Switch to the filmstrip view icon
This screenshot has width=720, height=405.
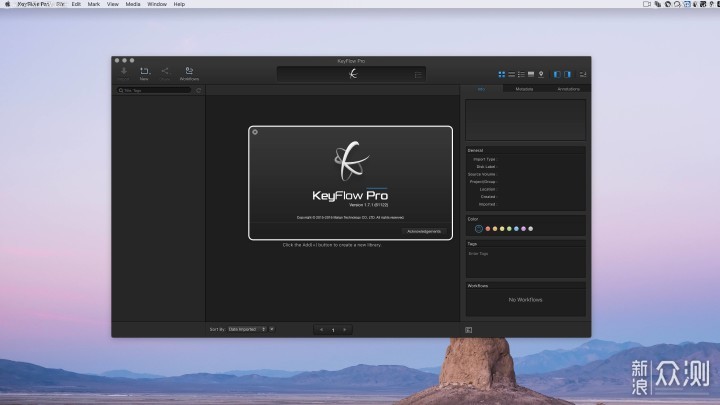tap(531, 74)
